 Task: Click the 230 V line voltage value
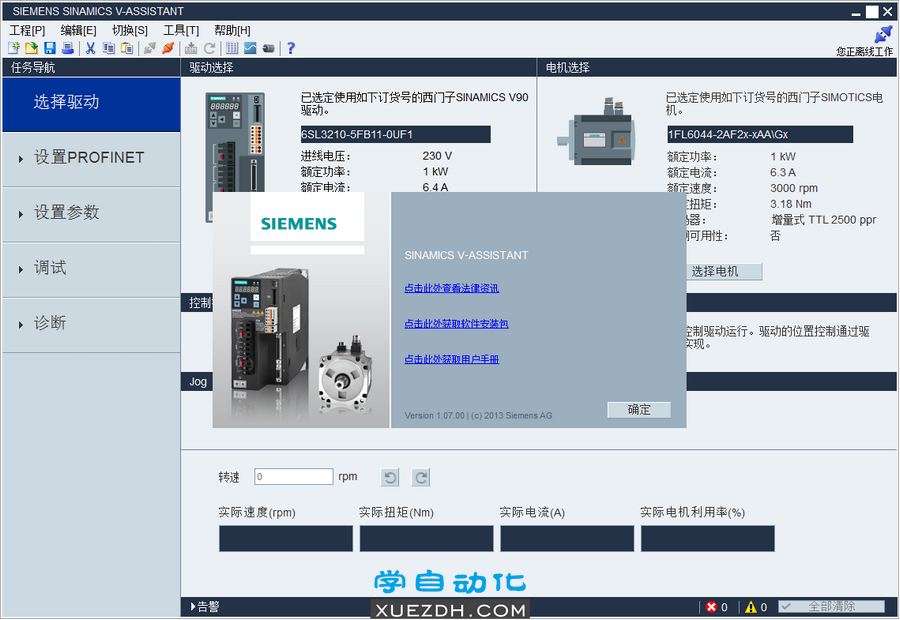437,156
